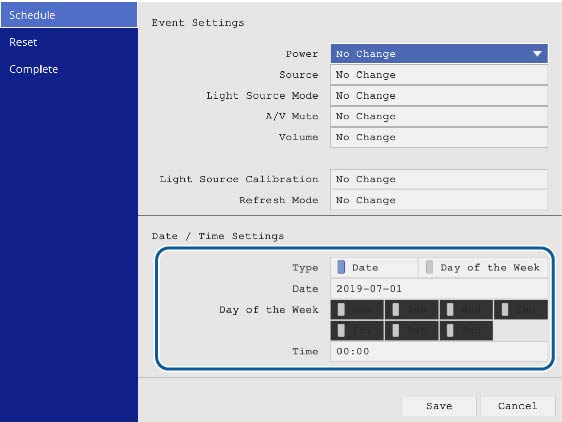
Task: Select the Day of the Week type
Action: [483, 267]
